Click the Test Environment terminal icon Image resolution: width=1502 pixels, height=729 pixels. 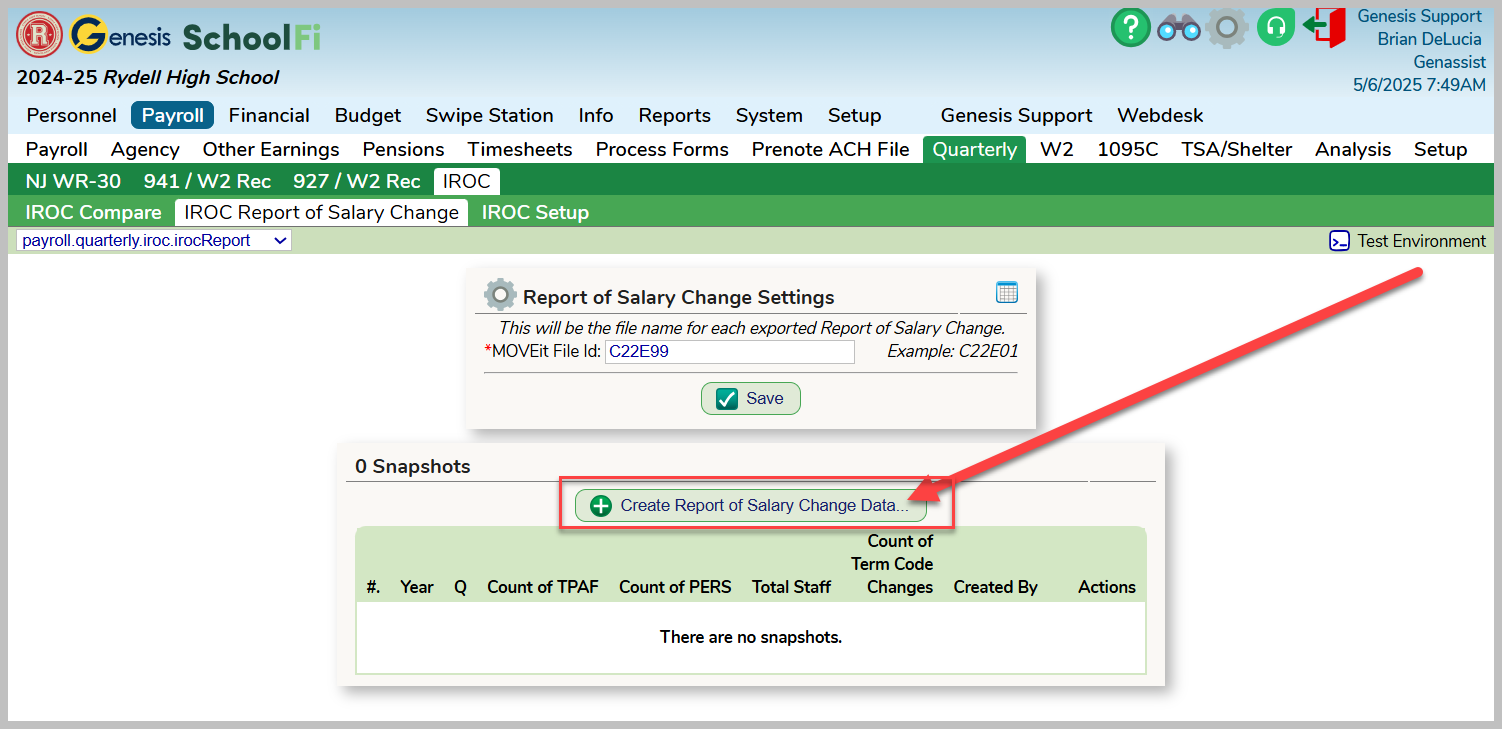click(1339, 241)
